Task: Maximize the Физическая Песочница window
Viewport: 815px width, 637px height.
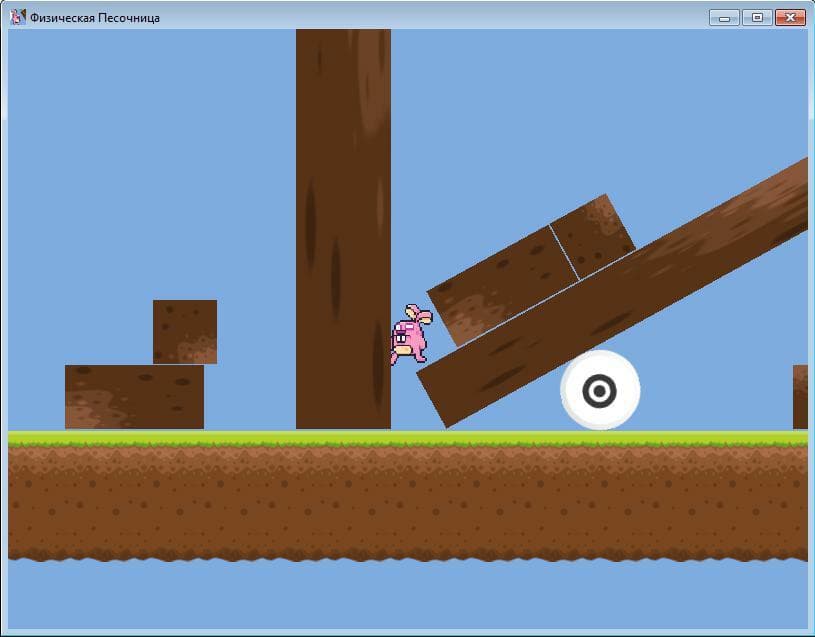Action: (757, 18)
